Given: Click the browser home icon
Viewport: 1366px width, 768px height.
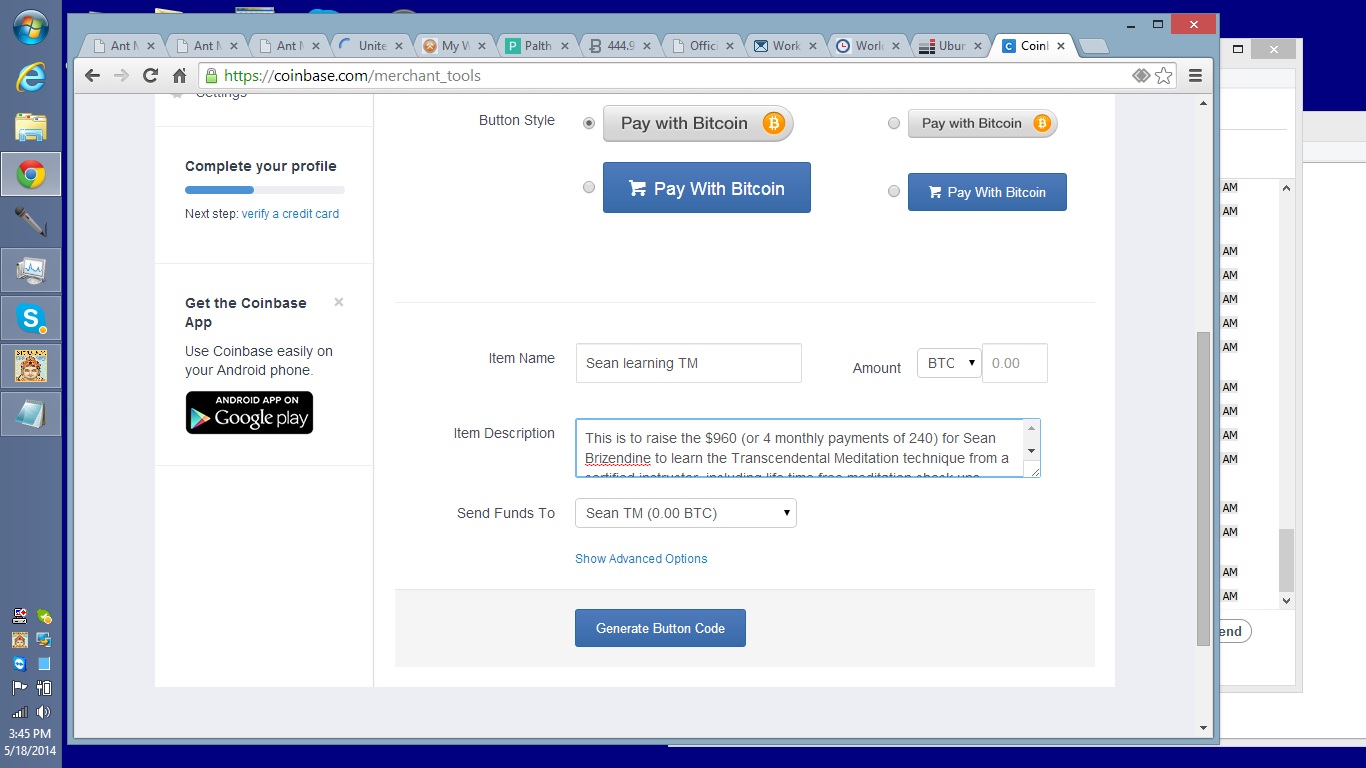Looking at the screenshot, I should 180,76.
